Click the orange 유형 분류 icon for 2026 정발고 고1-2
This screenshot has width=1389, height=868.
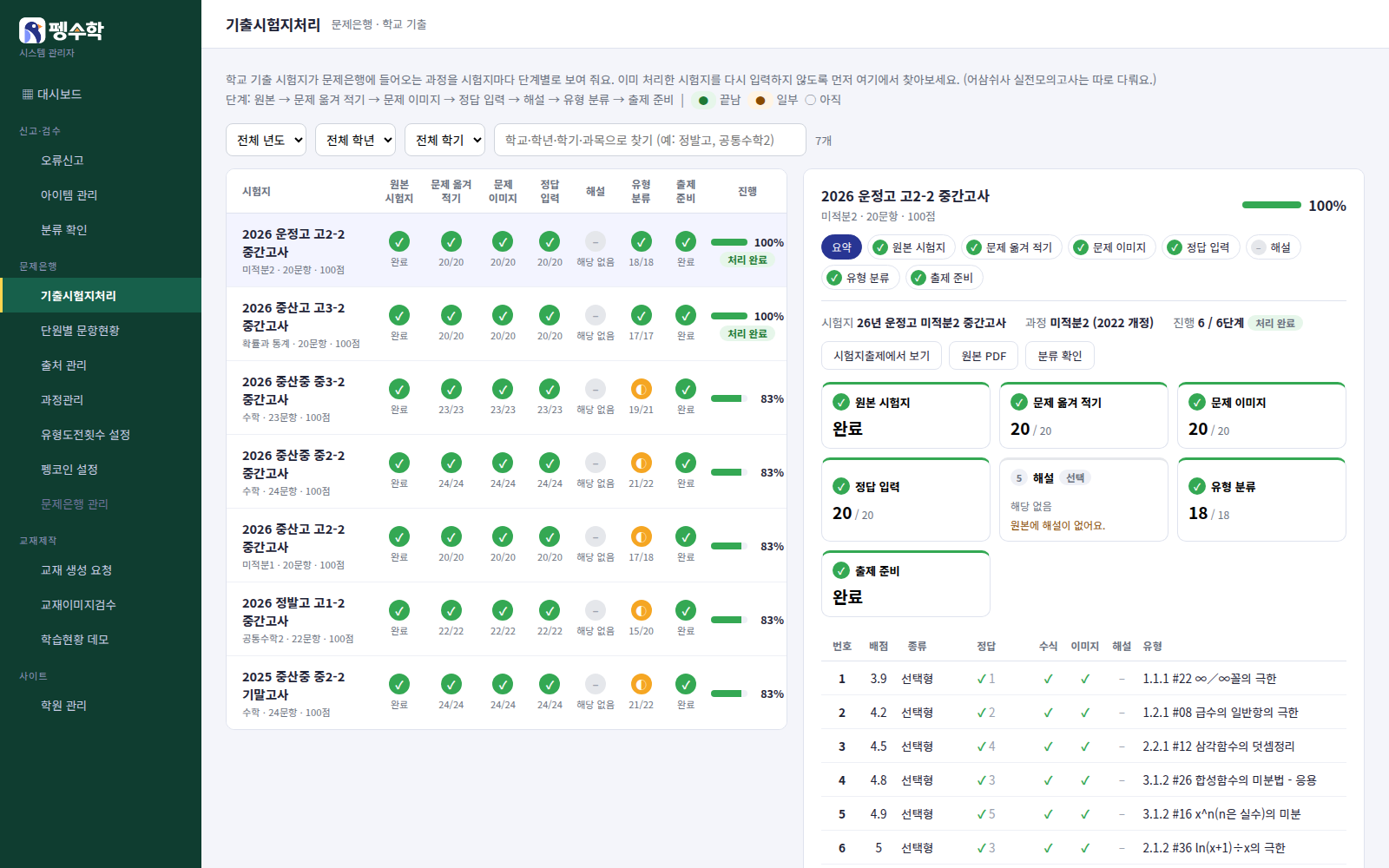click(642, 610)
